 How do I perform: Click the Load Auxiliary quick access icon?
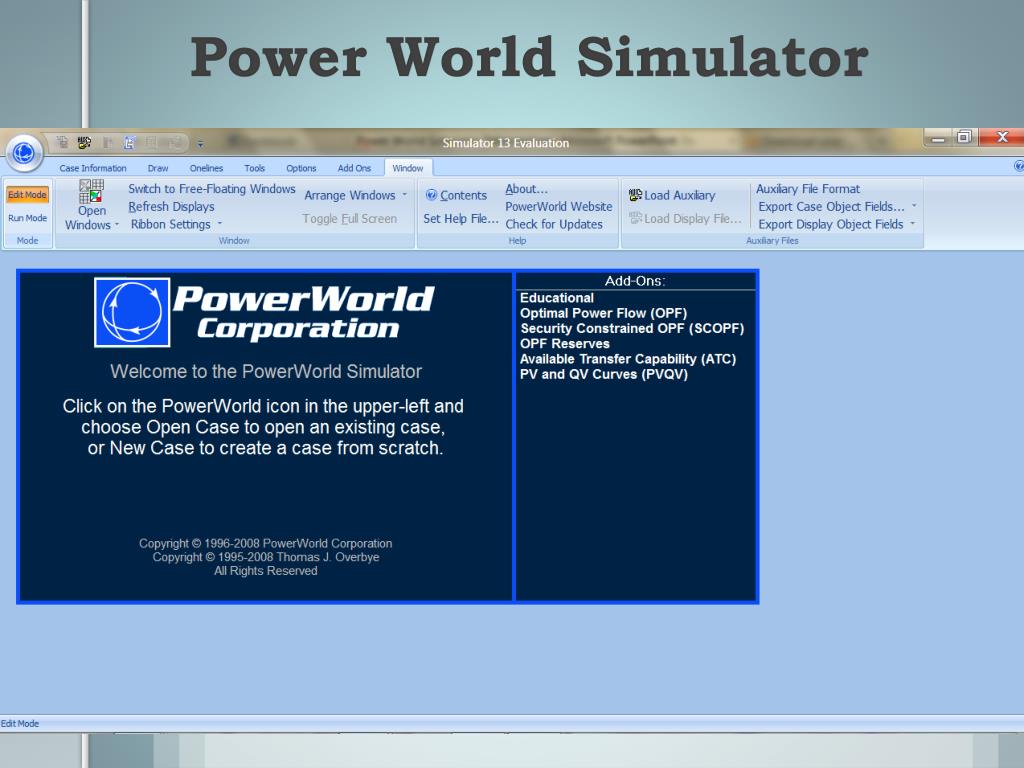[84, 142]
